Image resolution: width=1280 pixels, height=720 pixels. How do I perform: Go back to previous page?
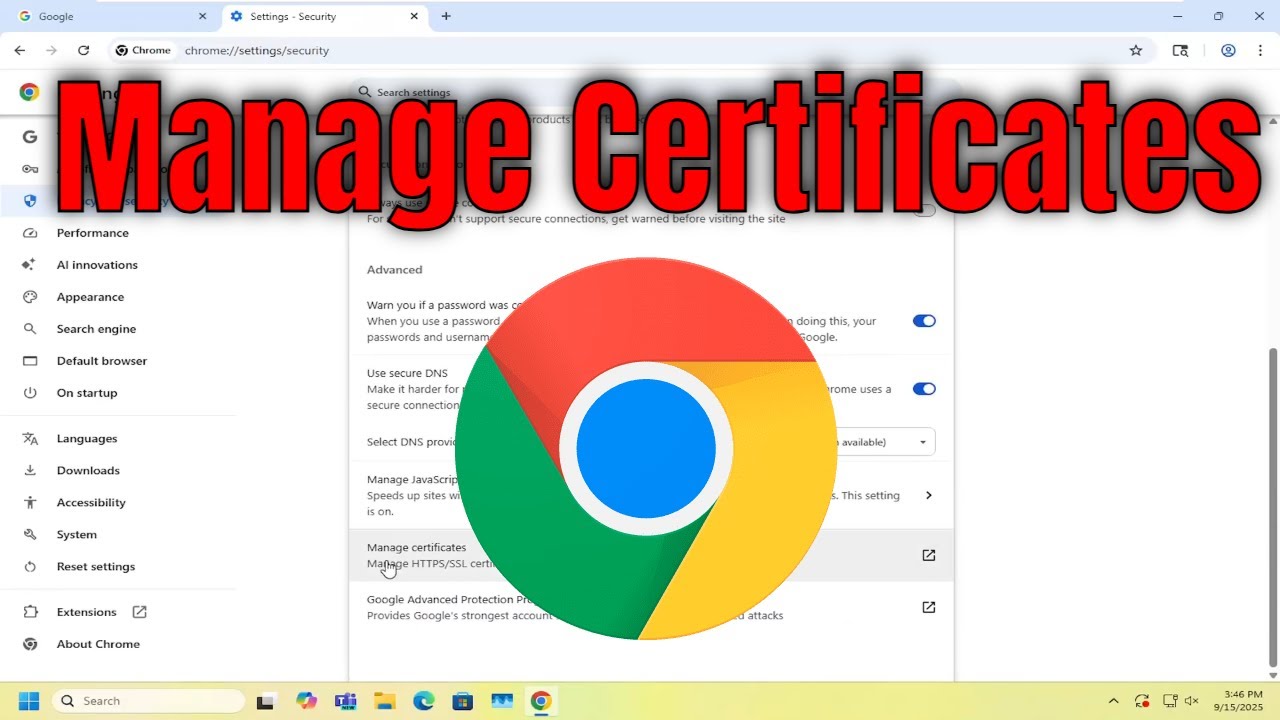[20, 50]
